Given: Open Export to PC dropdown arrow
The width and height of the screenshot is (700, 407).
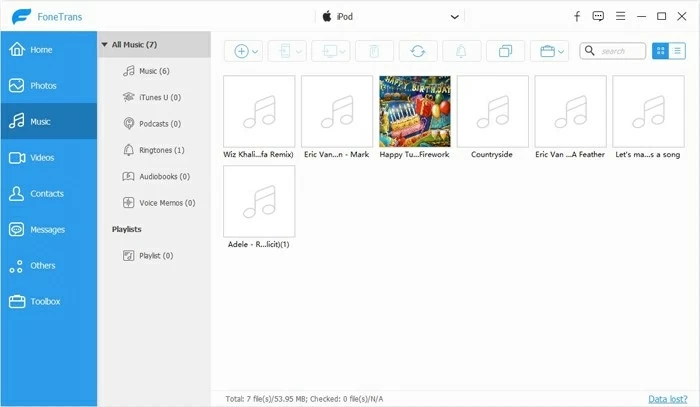Looking at the screenshot, I should 342,52.
